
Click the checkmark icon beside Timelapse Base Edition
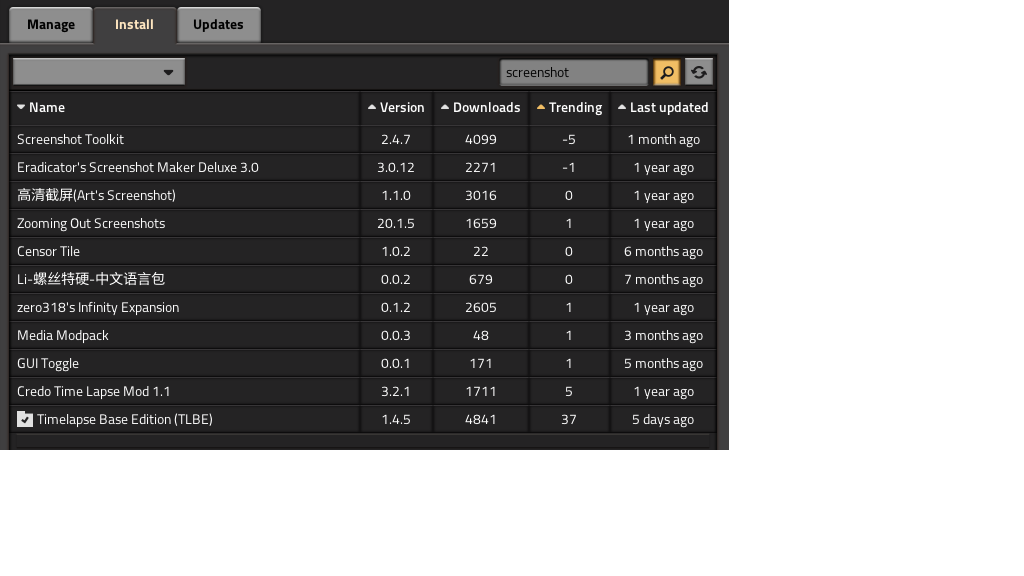[25, 419]
